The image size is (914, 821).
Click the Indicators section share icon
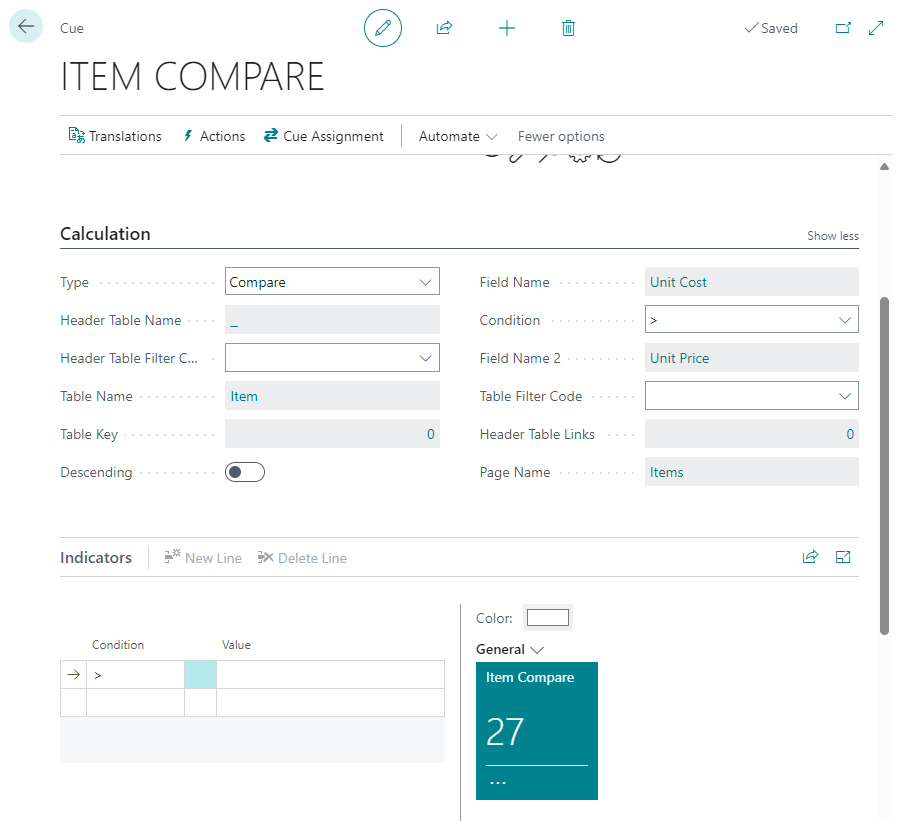tap(810, 557)
